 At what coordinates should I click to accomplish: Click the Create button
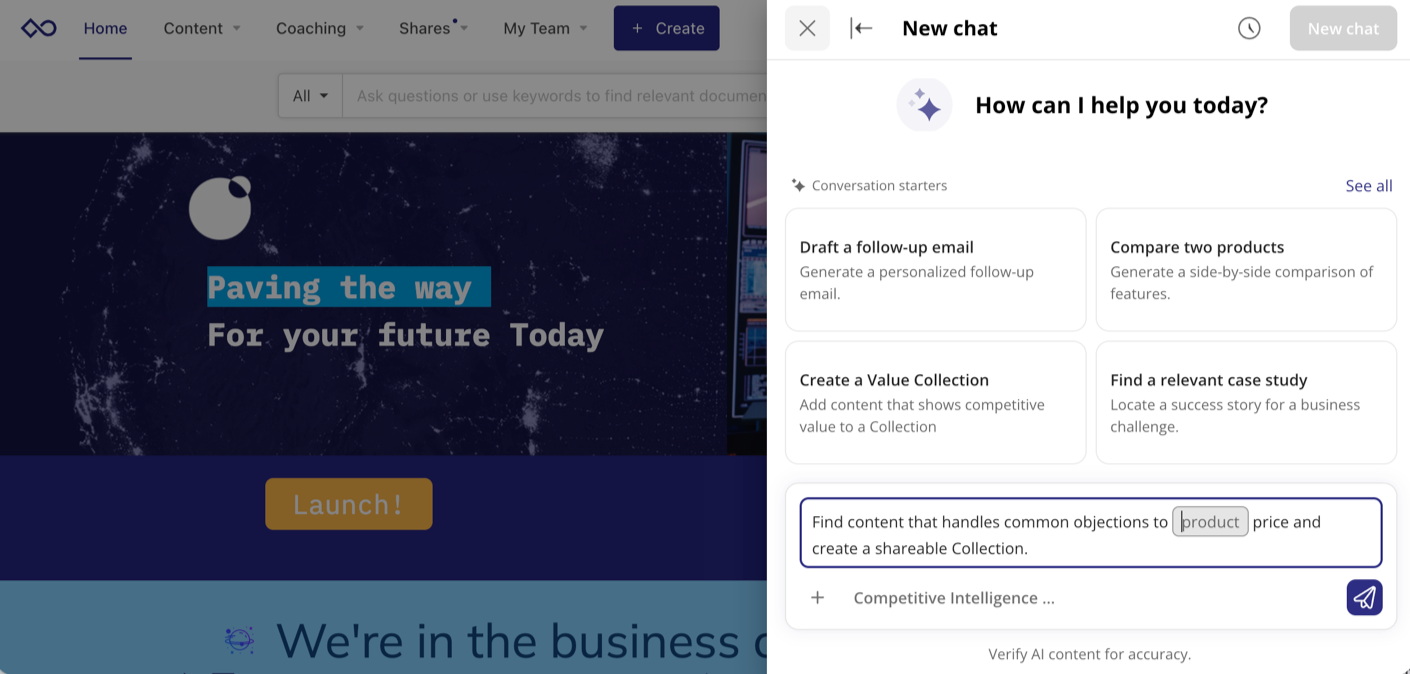(667, 28)
